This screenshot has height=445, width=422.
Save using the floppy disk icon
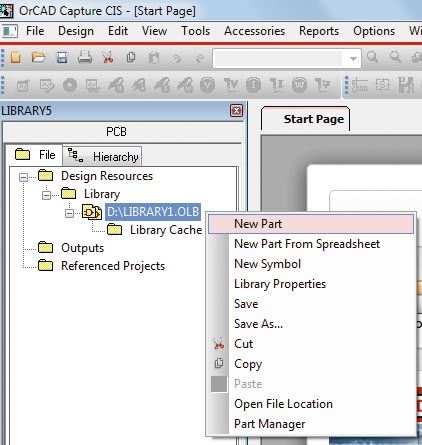[x=62, y=58]
